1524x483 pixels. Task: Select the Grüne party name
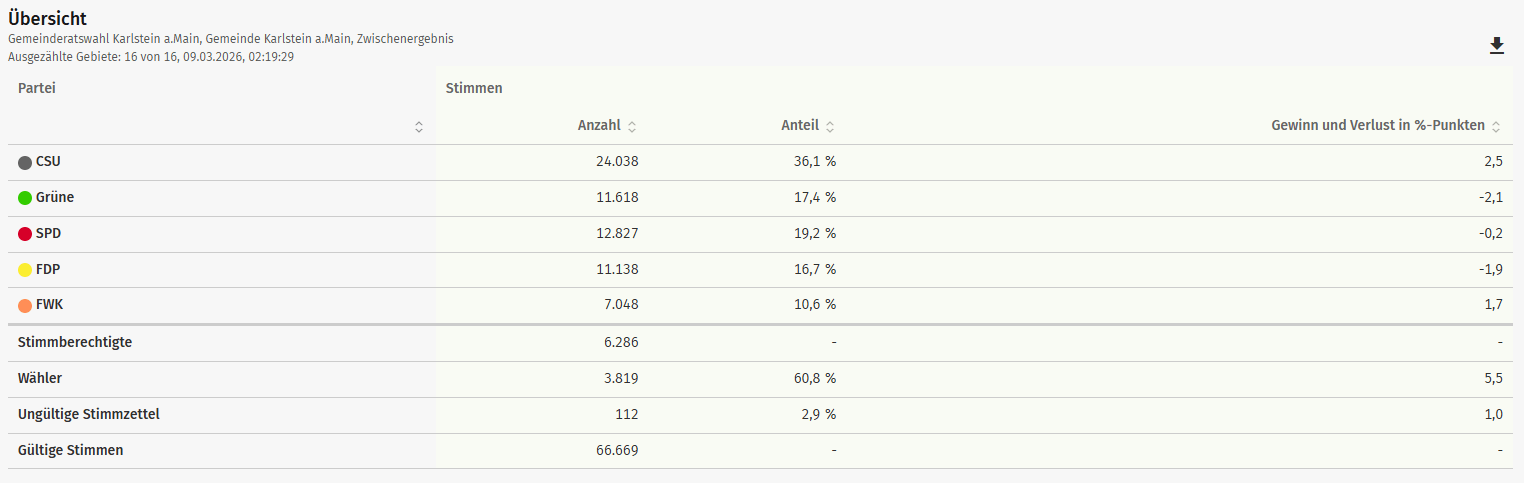55,198
